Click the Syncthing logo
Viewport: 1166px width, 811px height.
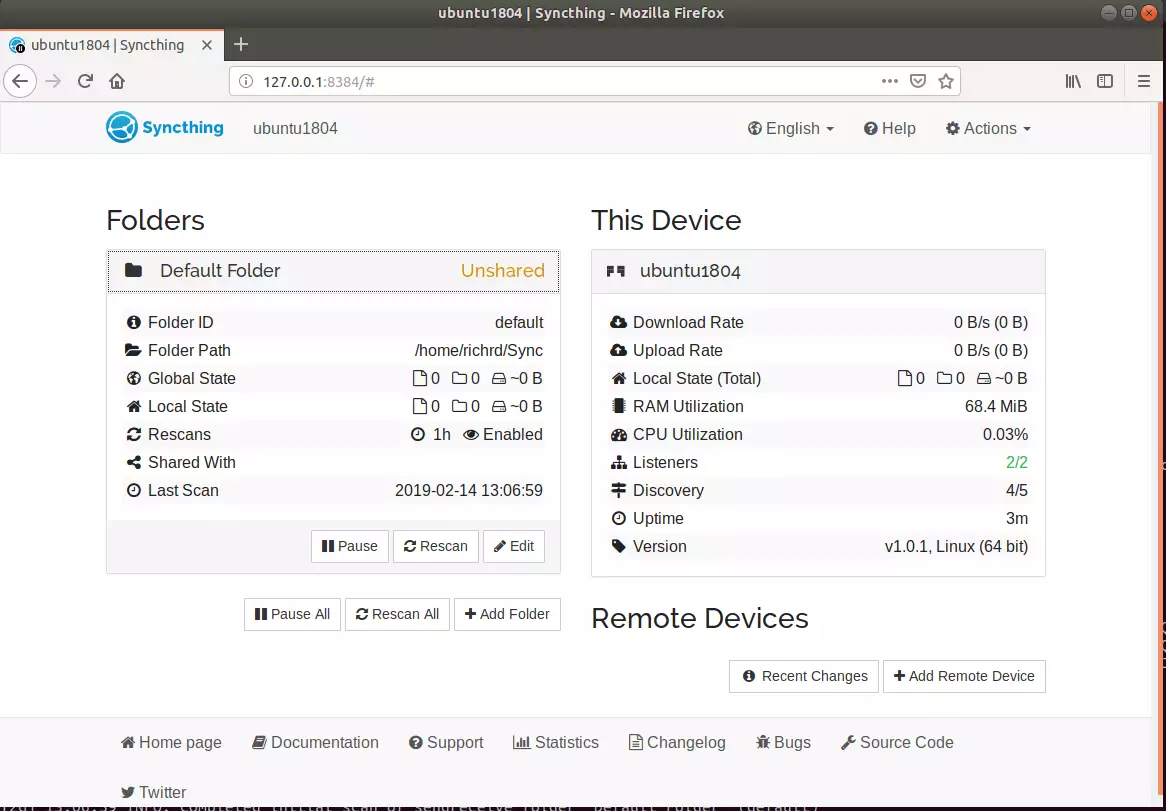(x=164, y=127)
